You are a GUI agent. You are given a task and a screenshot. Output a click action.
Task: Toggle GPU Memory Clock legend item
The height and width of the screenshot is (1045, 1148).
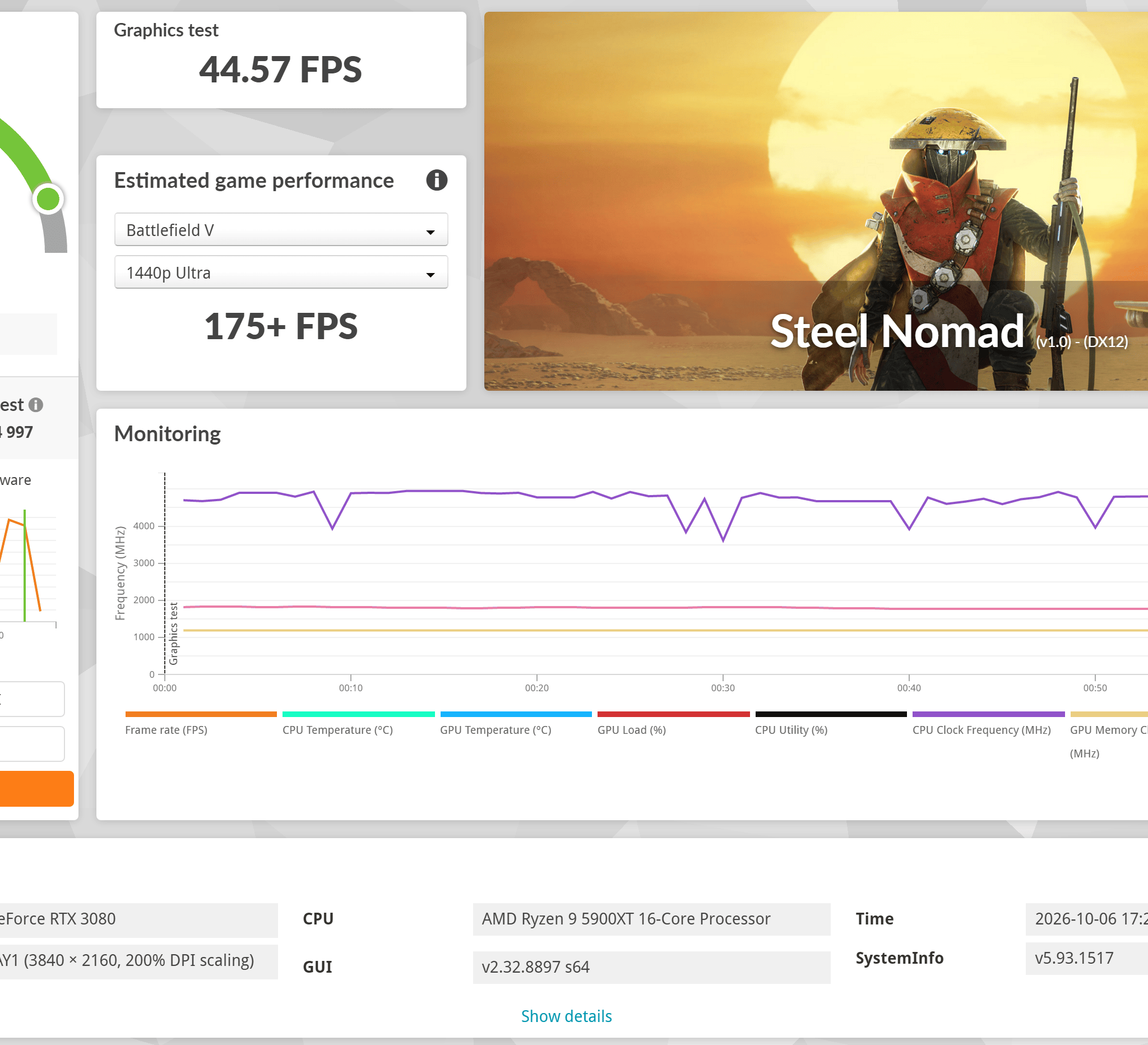[x=1109, y=736]
